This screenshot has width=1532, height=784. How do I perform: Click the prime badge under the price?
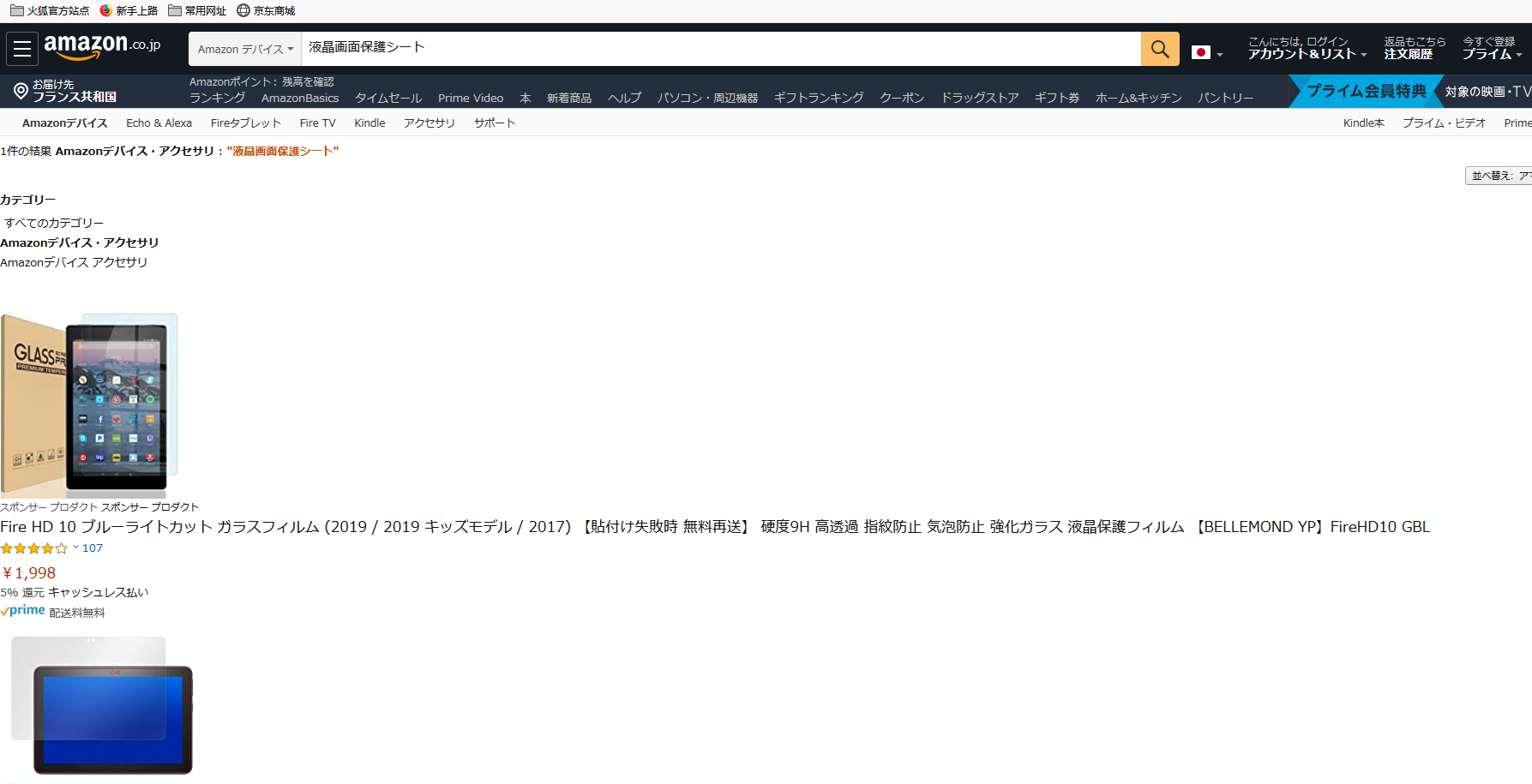tap(23, 610)
